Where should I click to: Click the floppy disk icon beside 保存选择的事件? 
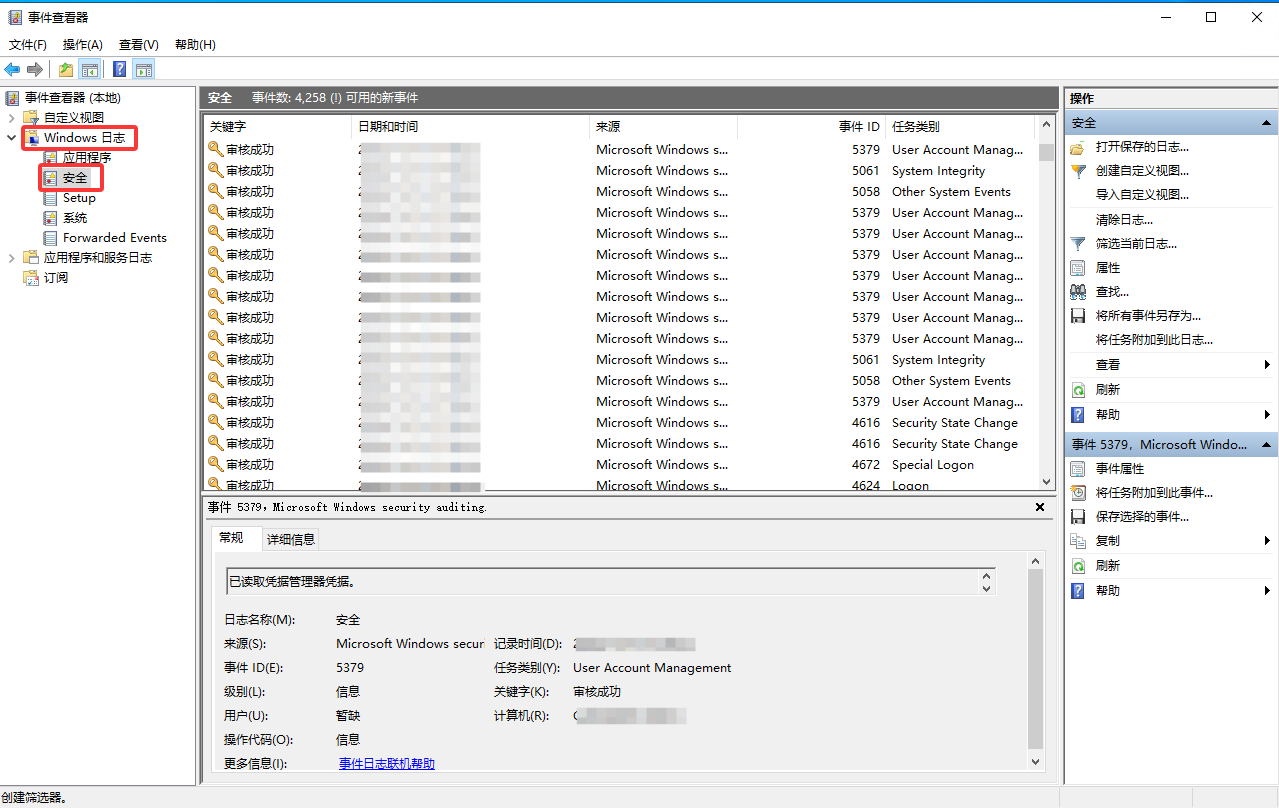1078,517
